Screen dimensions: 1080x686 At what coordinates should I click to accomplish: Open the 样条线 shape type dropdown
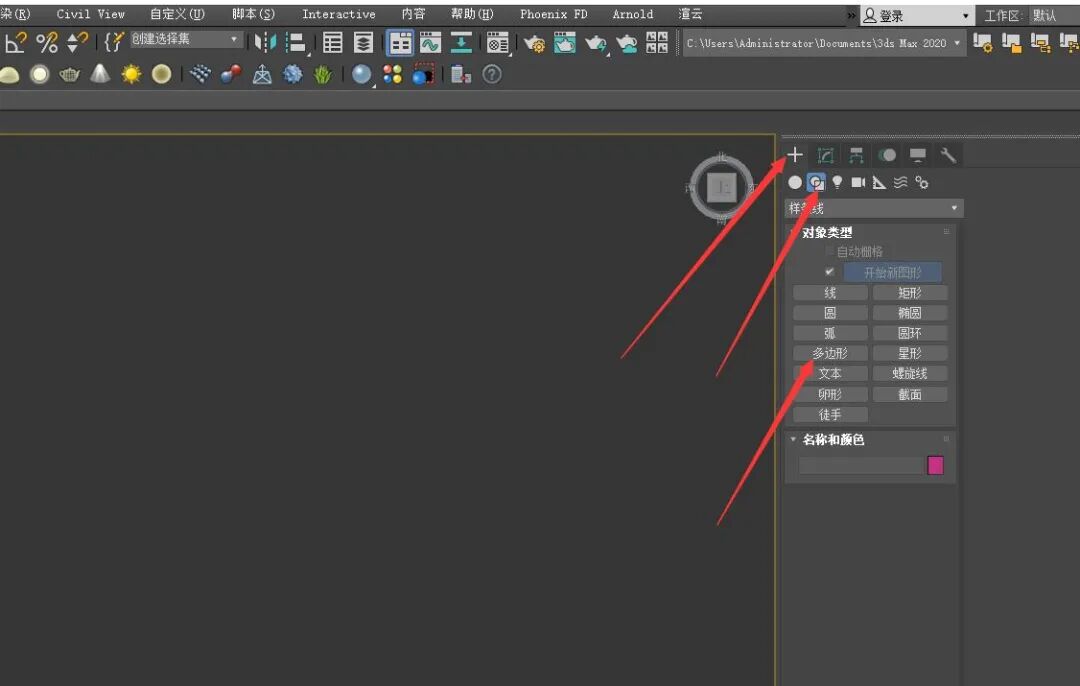(x=874, y=208)
